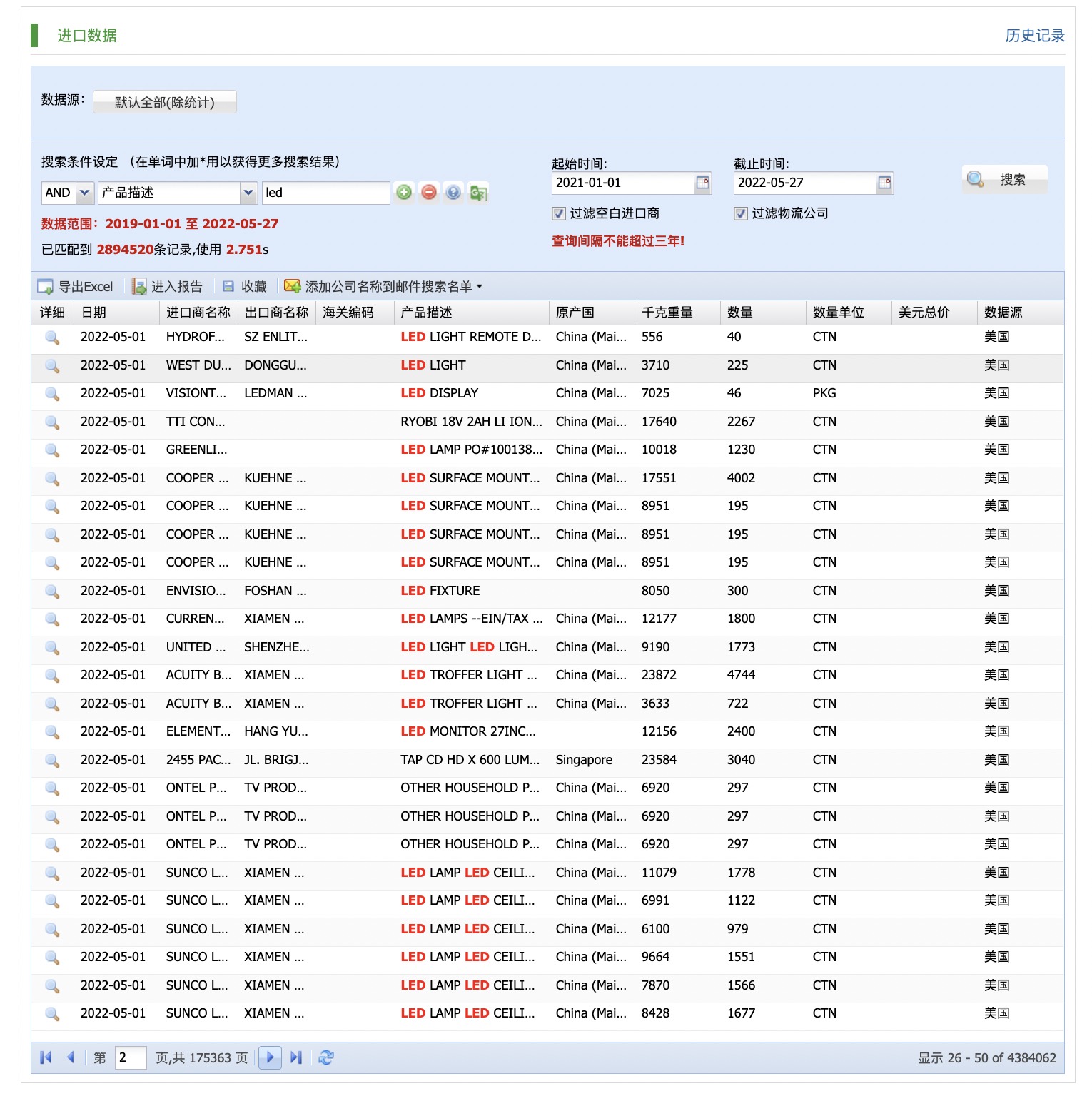
Task: Click quantity value 4002
Action: (x=741, y=478)
